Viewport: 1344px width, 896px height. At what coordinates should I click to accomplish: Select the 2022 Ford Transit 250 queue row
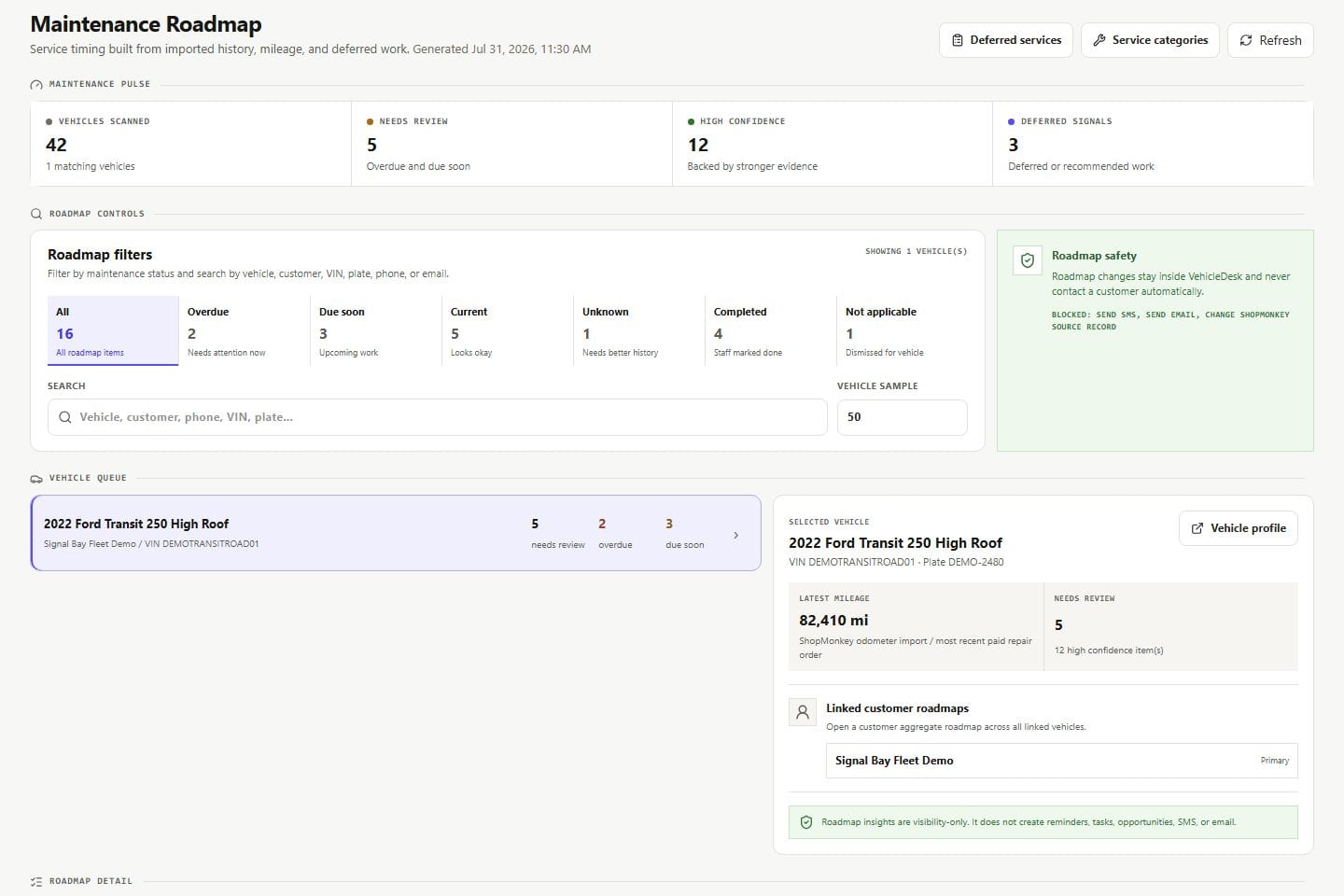[x=396, y=533]
